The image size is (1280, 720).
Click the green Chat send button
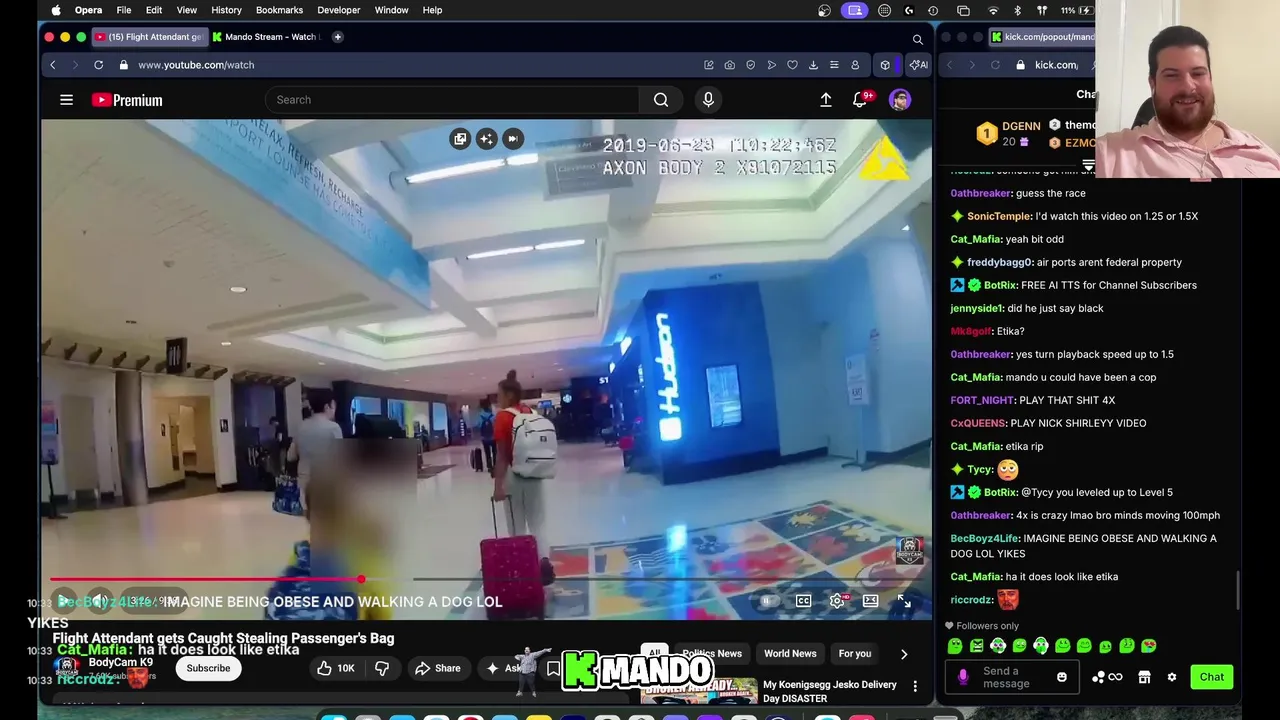(1212, 677)
